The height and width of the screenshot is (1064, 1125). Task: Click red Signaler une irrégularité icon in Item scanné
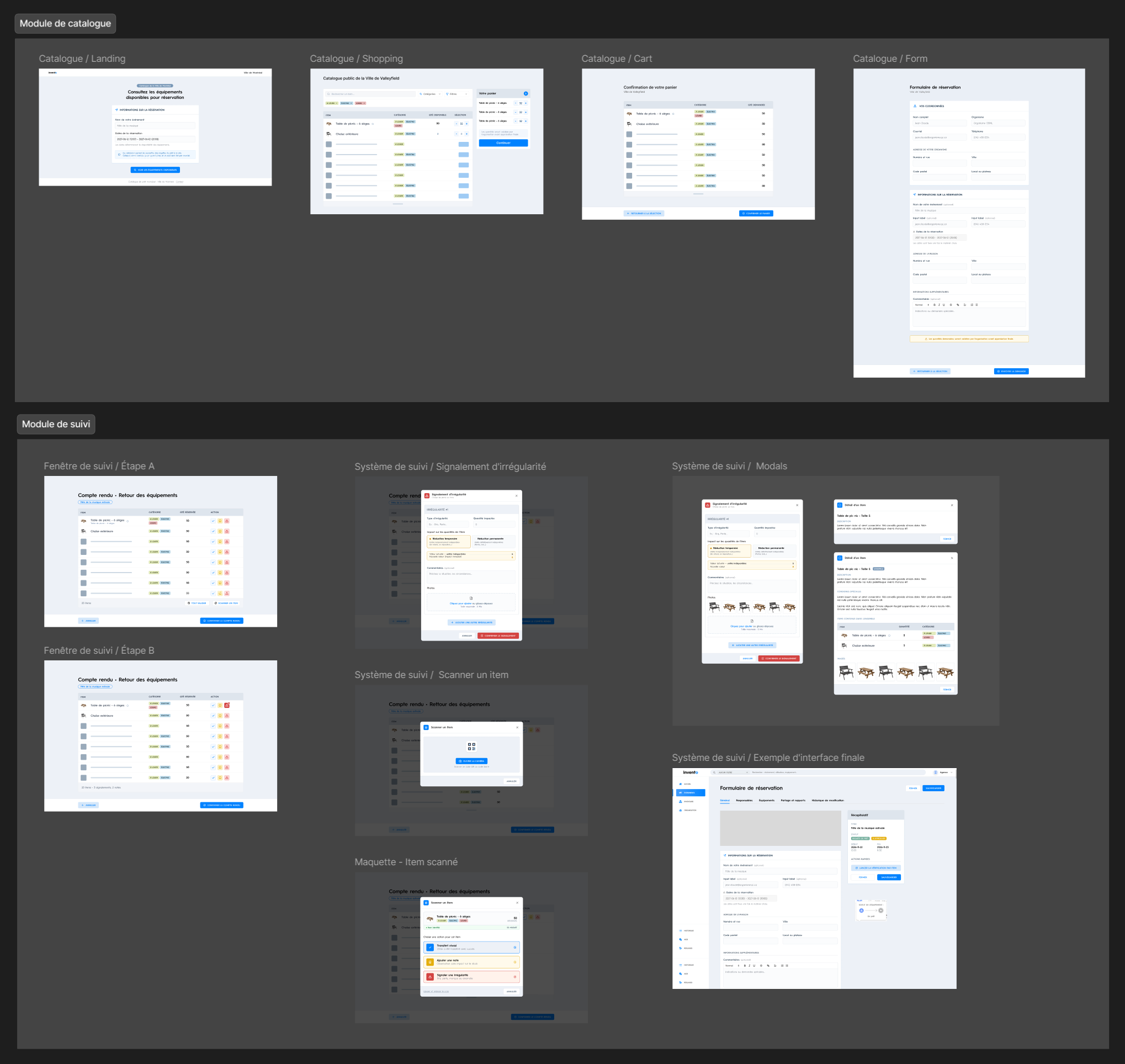pyautogui.click(x=430, y=977)
